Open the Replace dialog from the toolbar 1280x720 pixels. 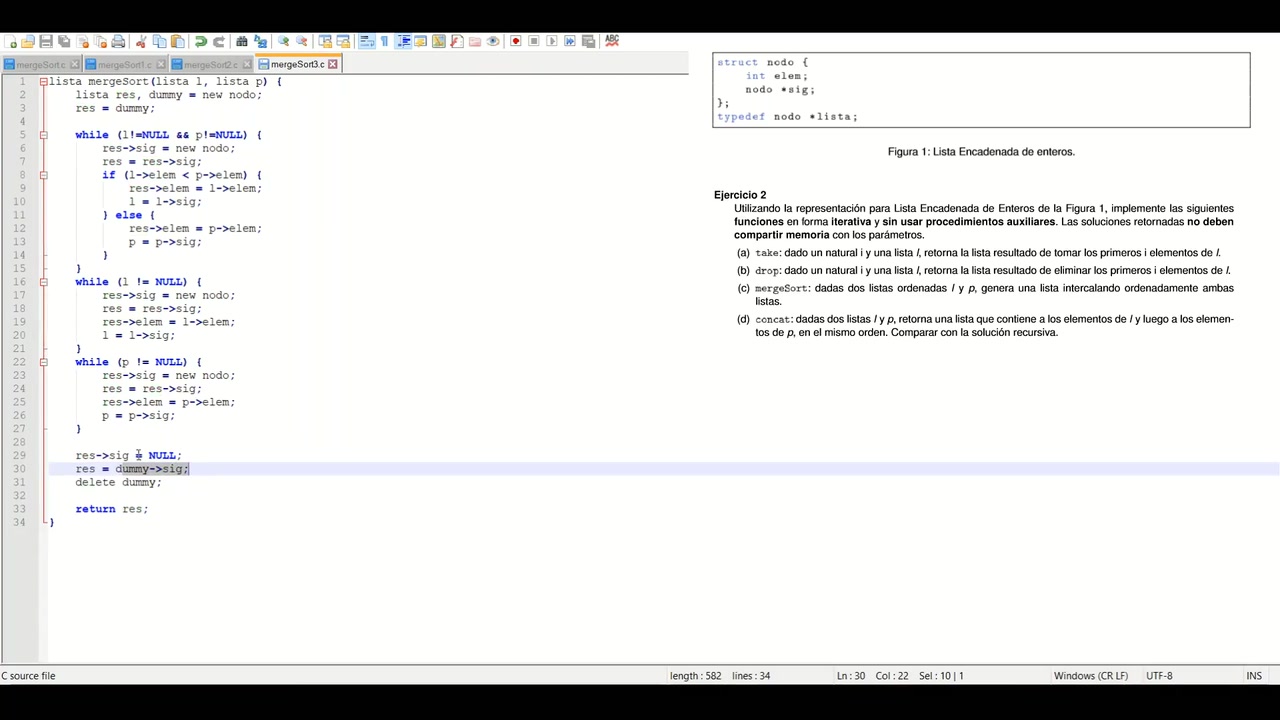coord(260,41)
